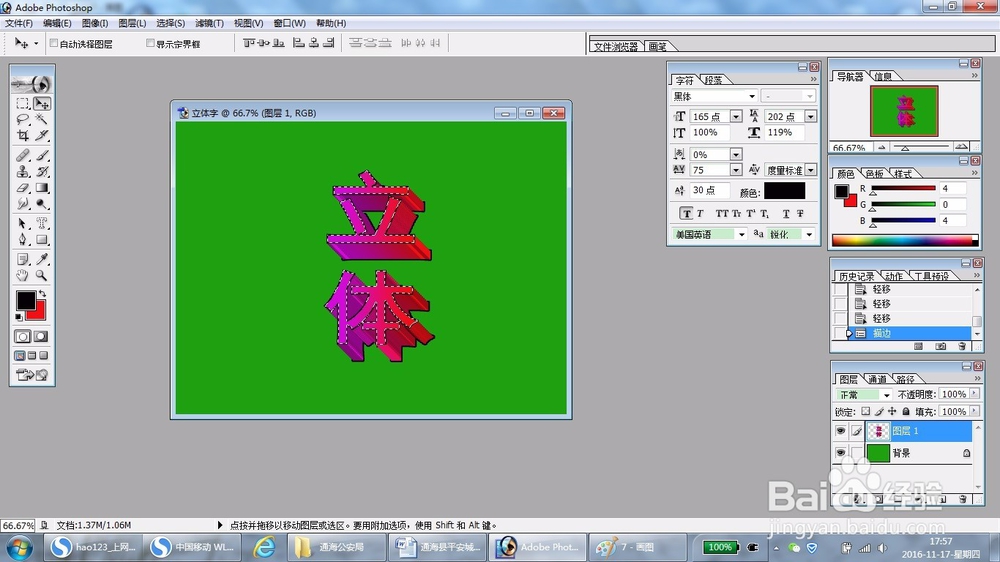Enable the show bounding box checkbox
Screen dimensions: 1000x562
click(x=151, y=43)
